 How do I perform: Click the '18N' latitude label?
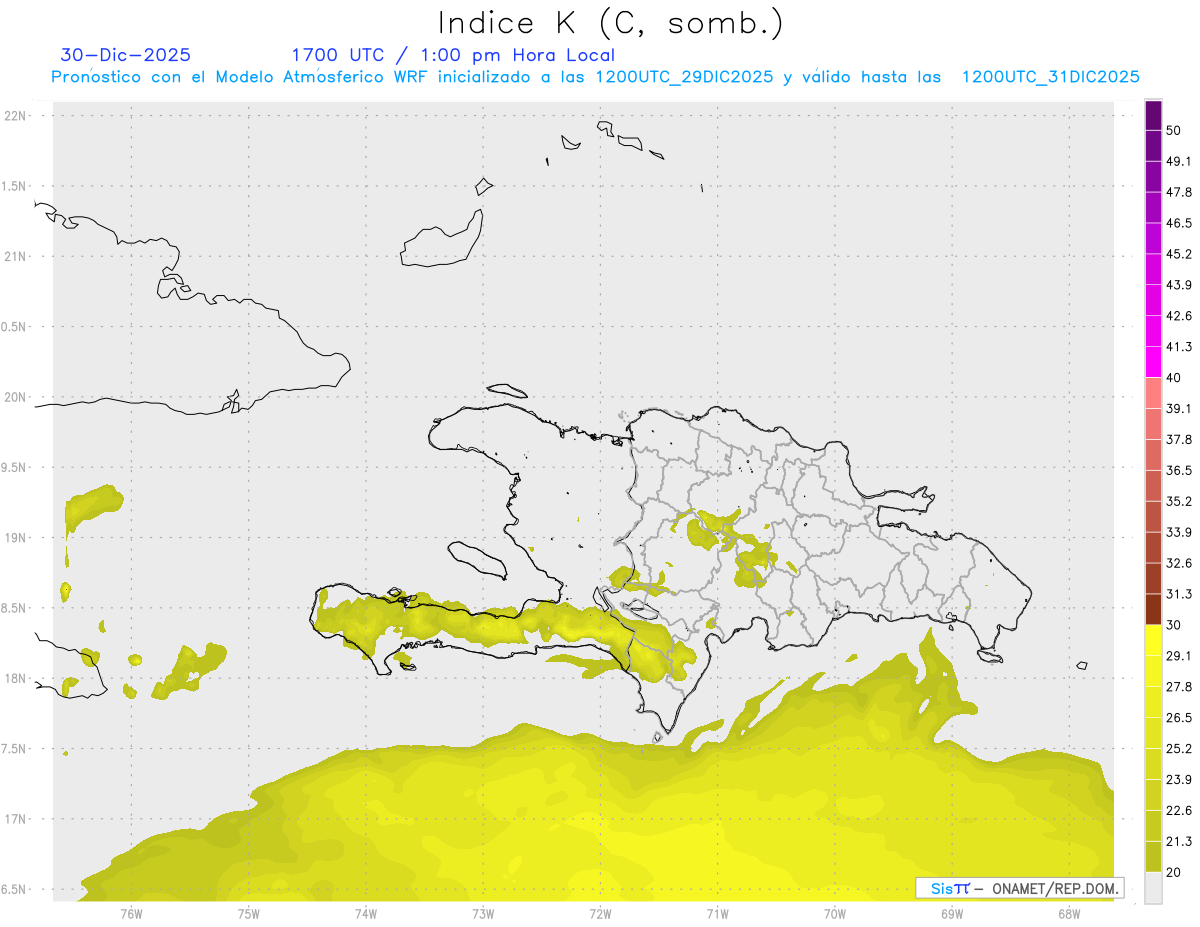[16, 678]
